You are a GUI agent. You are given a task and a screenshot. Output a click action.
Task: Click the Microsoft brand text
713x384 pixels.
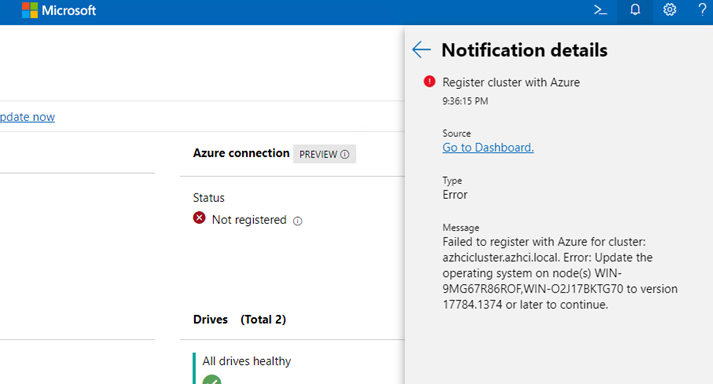(x=69, y=10)
